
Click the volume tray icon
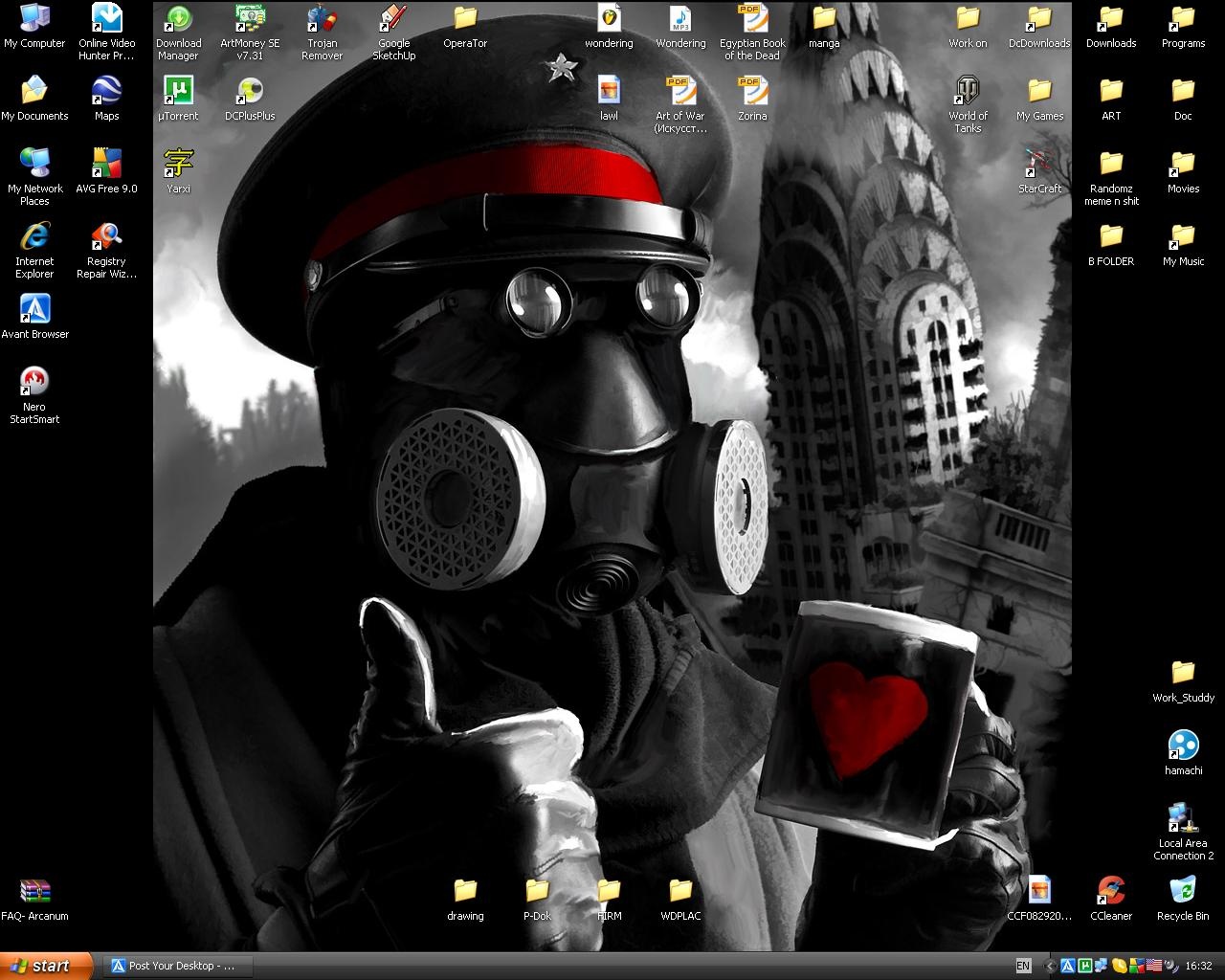coord(1170,966)
